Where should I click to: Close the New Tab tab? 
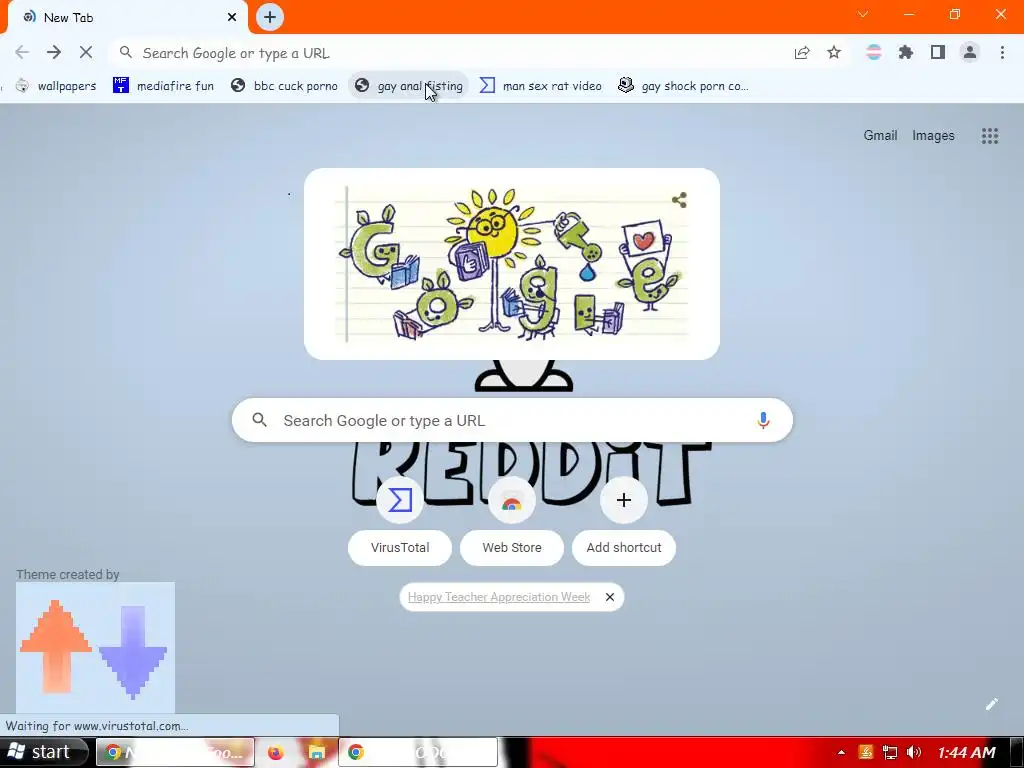pos(232,18)
